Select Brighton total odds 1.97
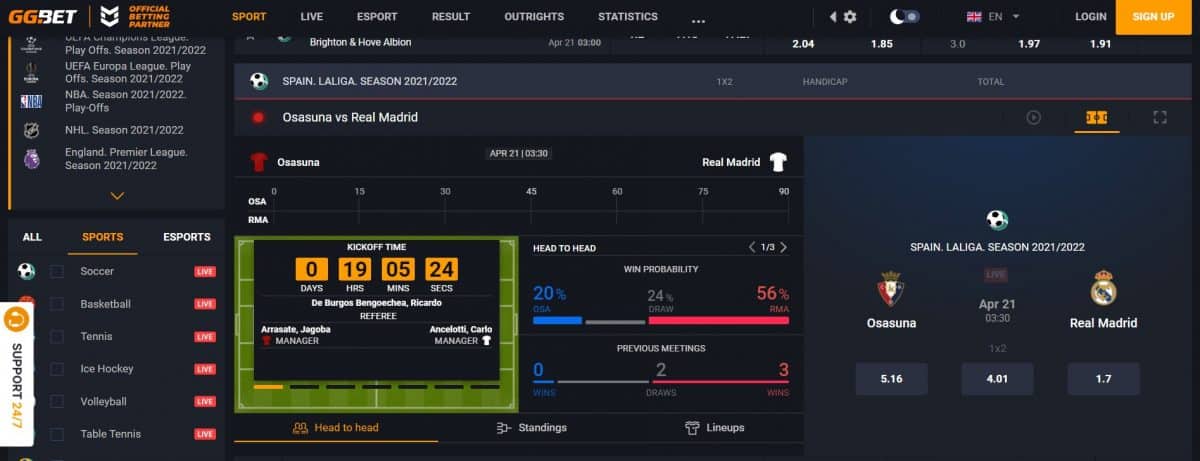 (1029, 44)
